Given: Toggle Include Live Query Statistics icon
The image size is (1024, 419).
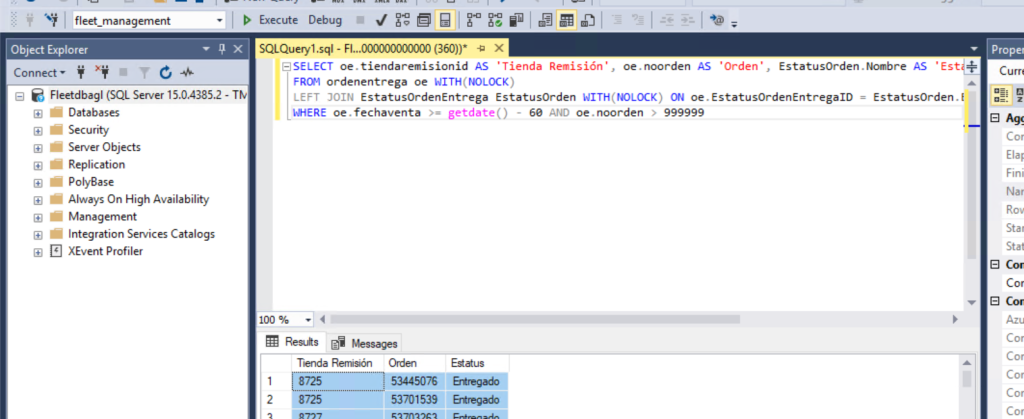Looking at the screenshot, I should click(496, 20).
